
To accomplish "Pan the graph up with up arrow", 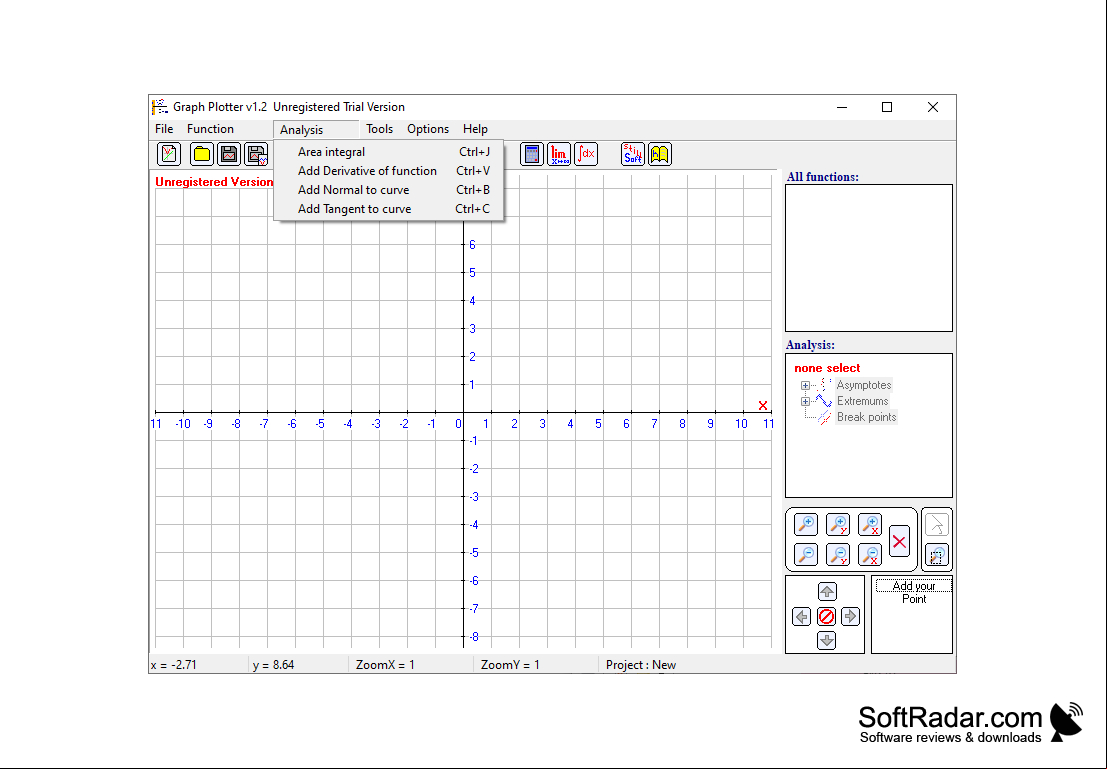I will 827,591.
